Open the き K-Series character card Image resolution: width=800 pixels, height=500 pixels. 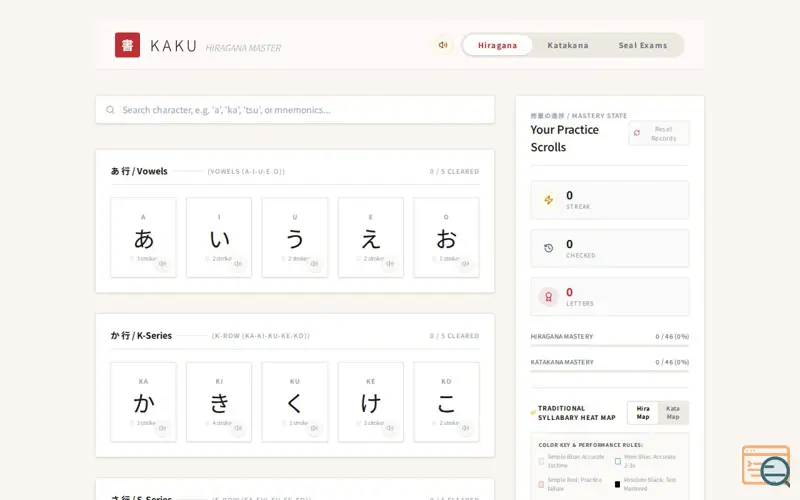[219, 402]
